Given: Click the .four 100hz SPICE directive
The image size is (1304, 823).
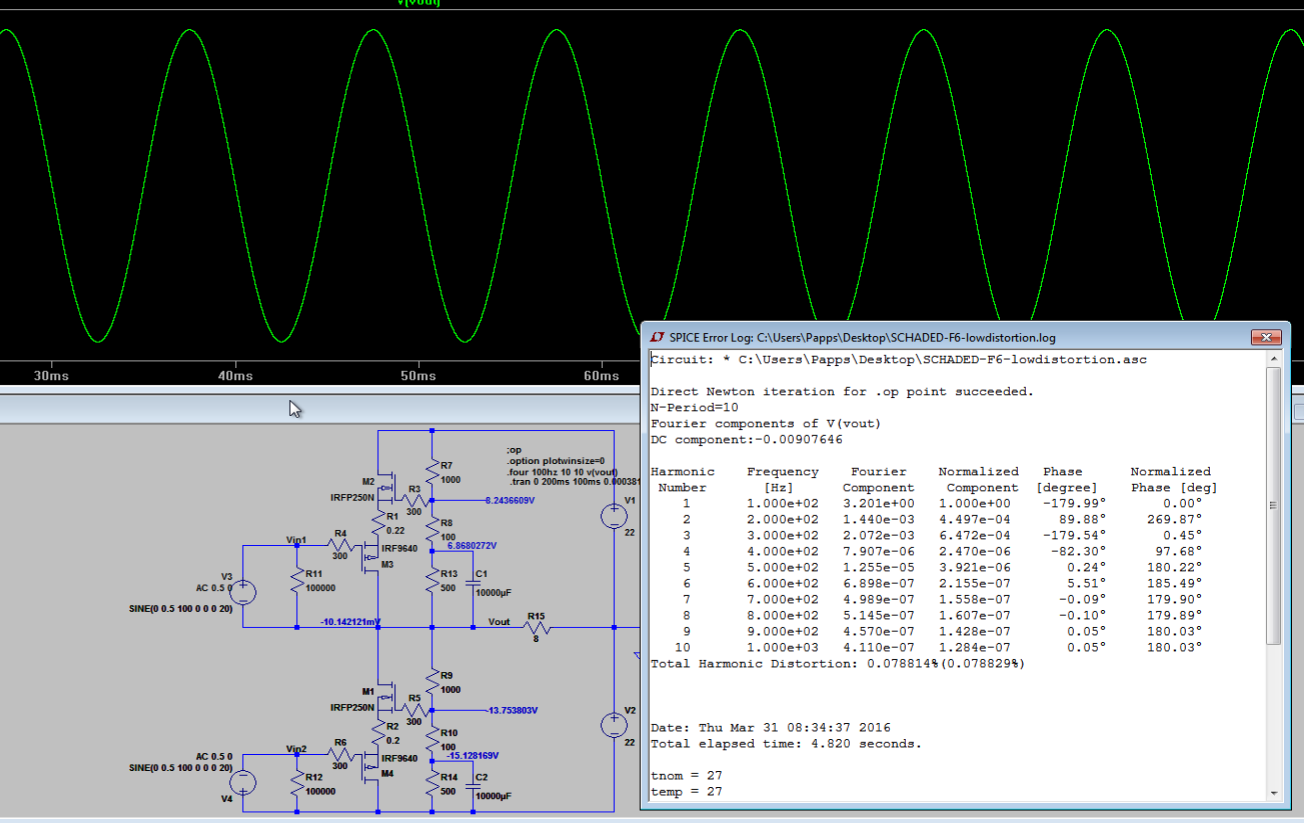Looking at the screenshot, I should [x=562, y=472].
